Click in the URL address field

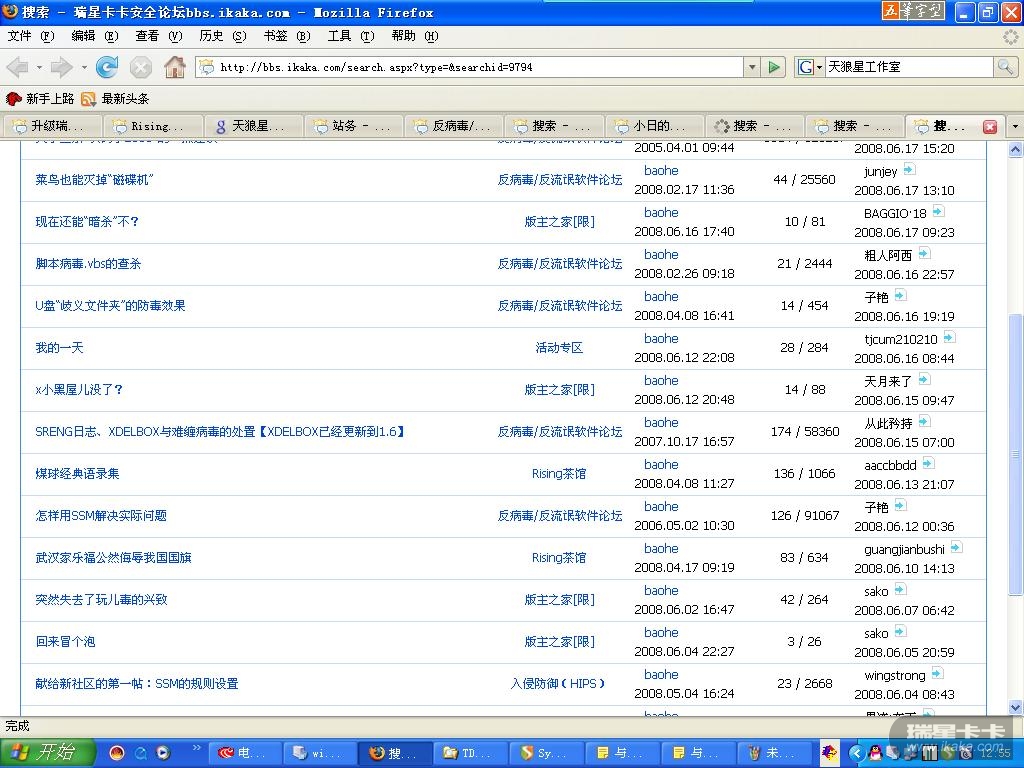[480, 67]
